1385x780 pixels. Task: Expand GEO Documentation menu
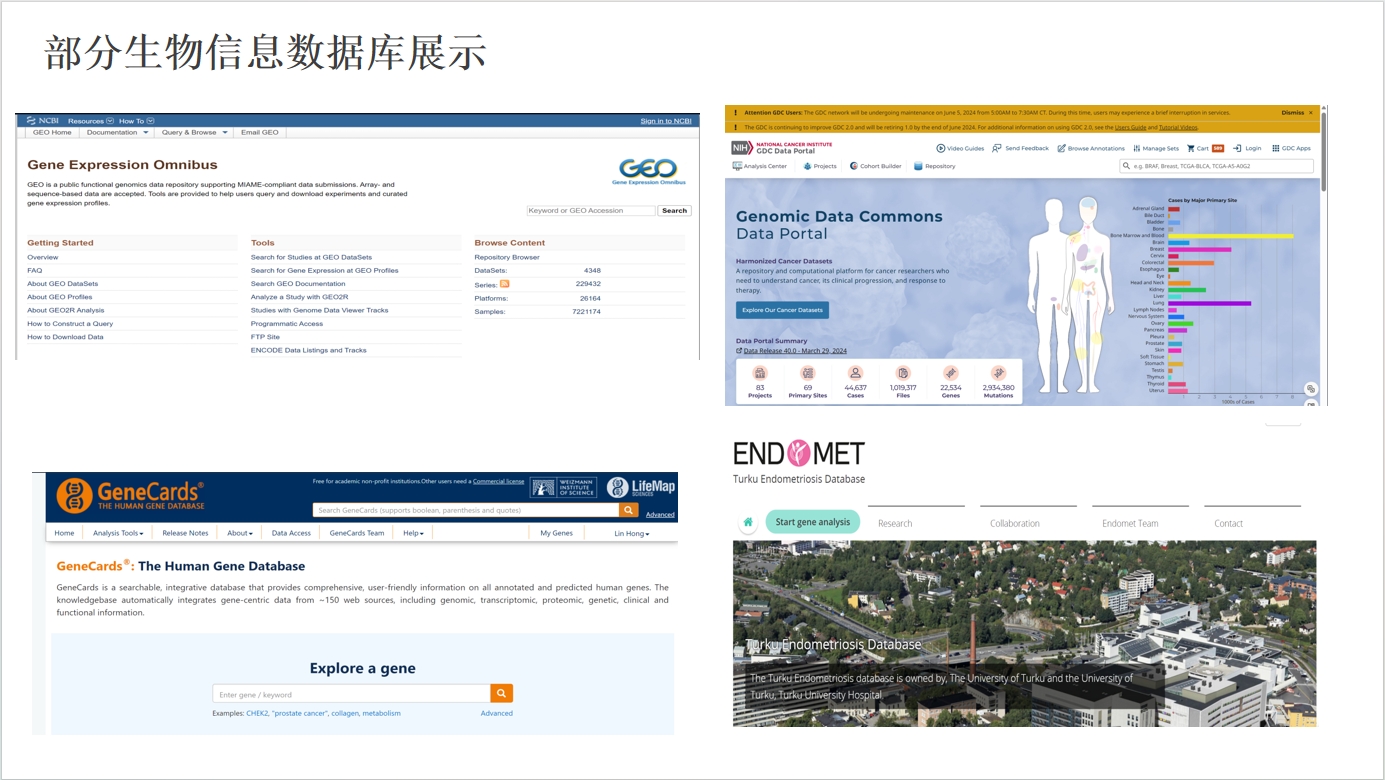117,132
